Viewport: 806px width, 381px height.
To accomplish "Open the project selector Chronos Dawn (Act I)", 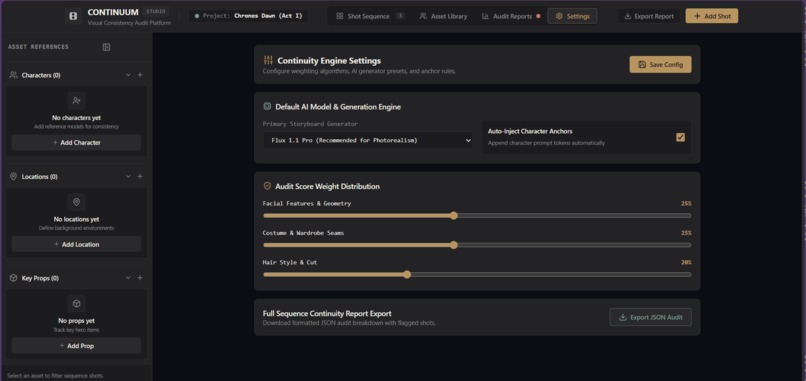I will 248,16.
